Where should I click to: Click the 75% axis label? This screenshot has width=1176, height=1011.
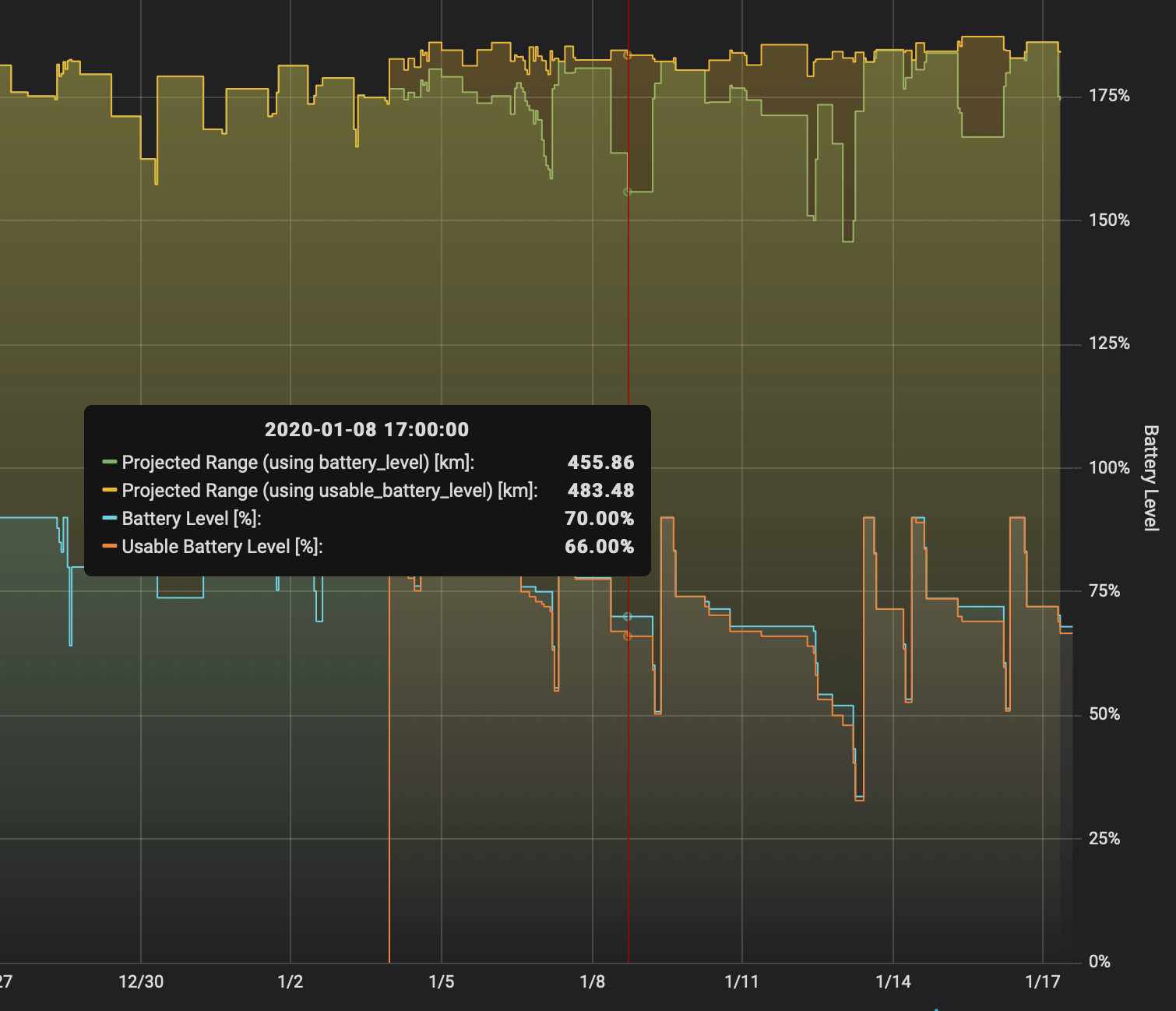1104,591
